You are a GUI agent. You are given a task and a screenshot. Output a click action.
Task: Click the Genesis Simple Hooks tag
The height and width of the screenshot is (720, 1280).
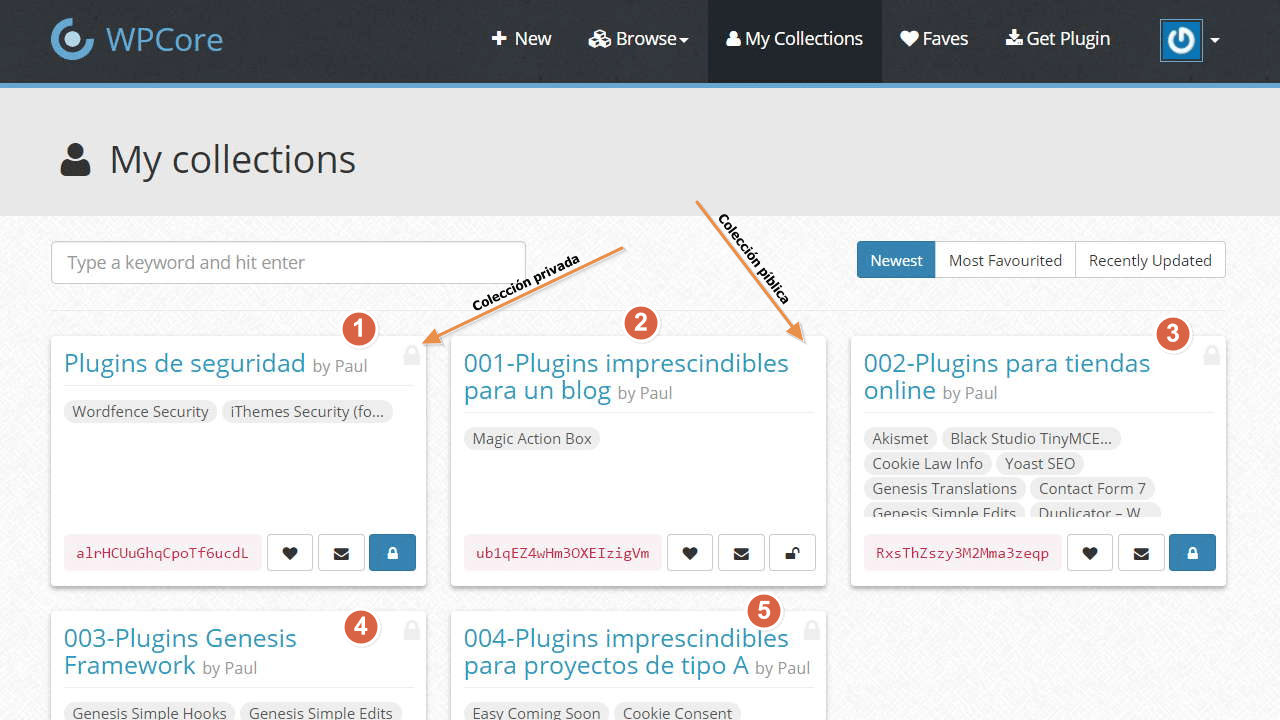coord(149,711)
